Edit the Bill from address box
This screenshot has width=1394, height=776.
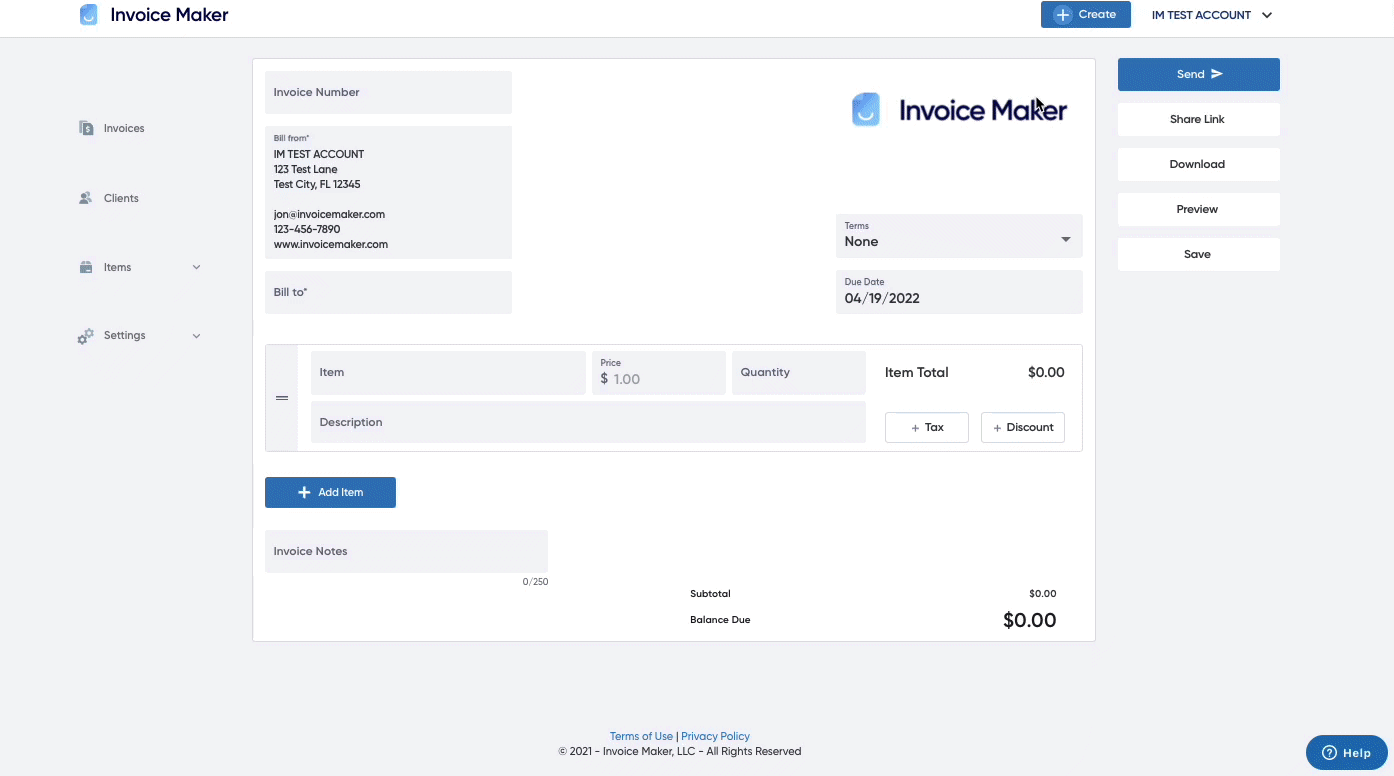[388, 192]
